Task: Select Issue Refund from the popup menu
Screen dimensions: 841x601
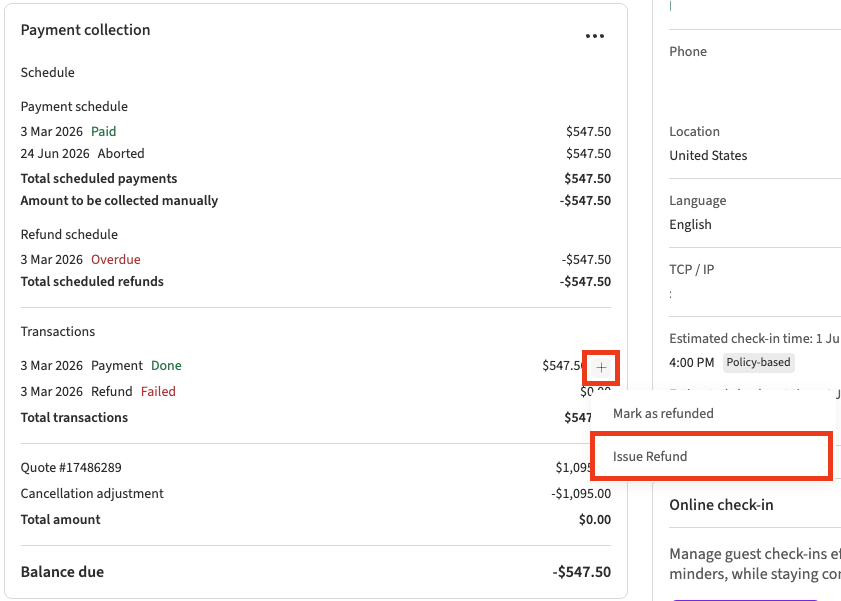Action: (x=650, y=456)
